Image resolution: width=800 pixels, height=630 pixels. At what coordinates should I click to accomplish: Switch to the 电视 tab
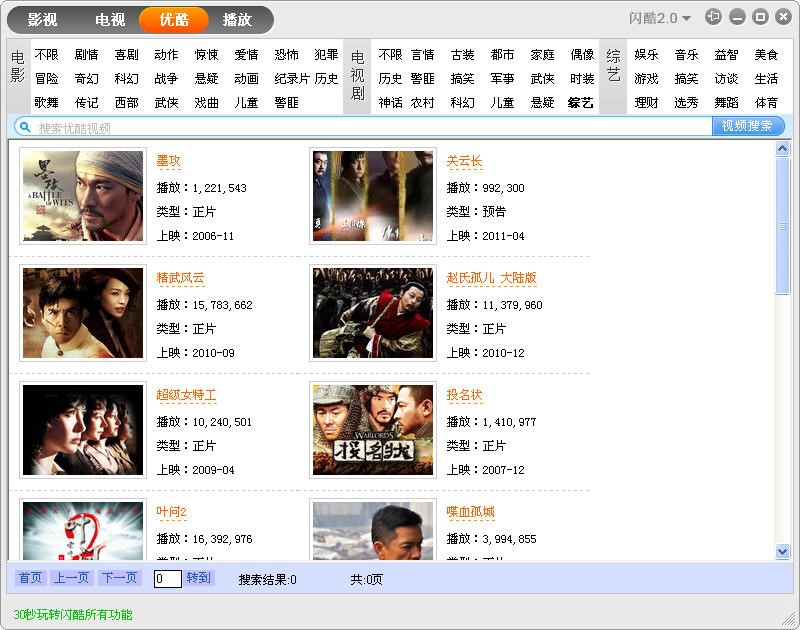(x=110, y=19)
